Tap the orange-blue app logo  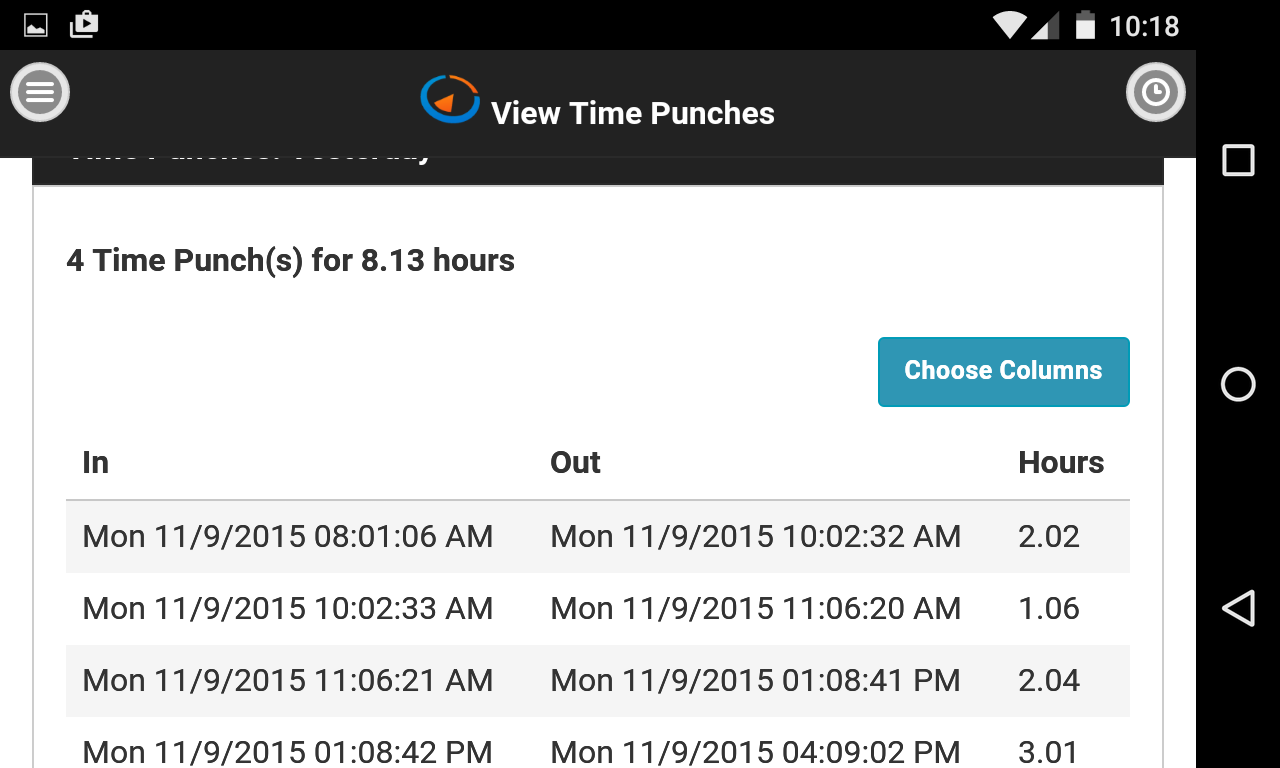[x=450, y=100]
